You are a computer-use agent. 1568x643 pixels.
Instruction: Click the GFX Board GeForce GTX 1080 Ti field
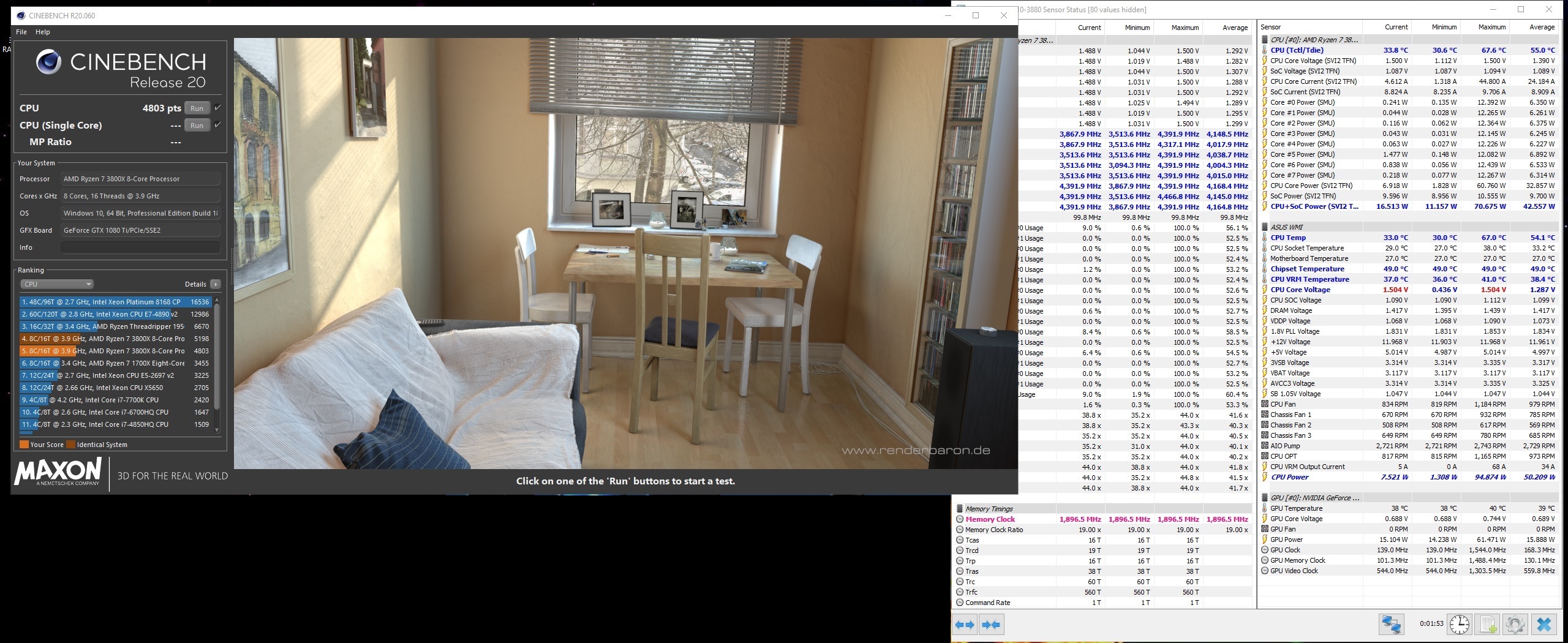click(x=140, y=230)
